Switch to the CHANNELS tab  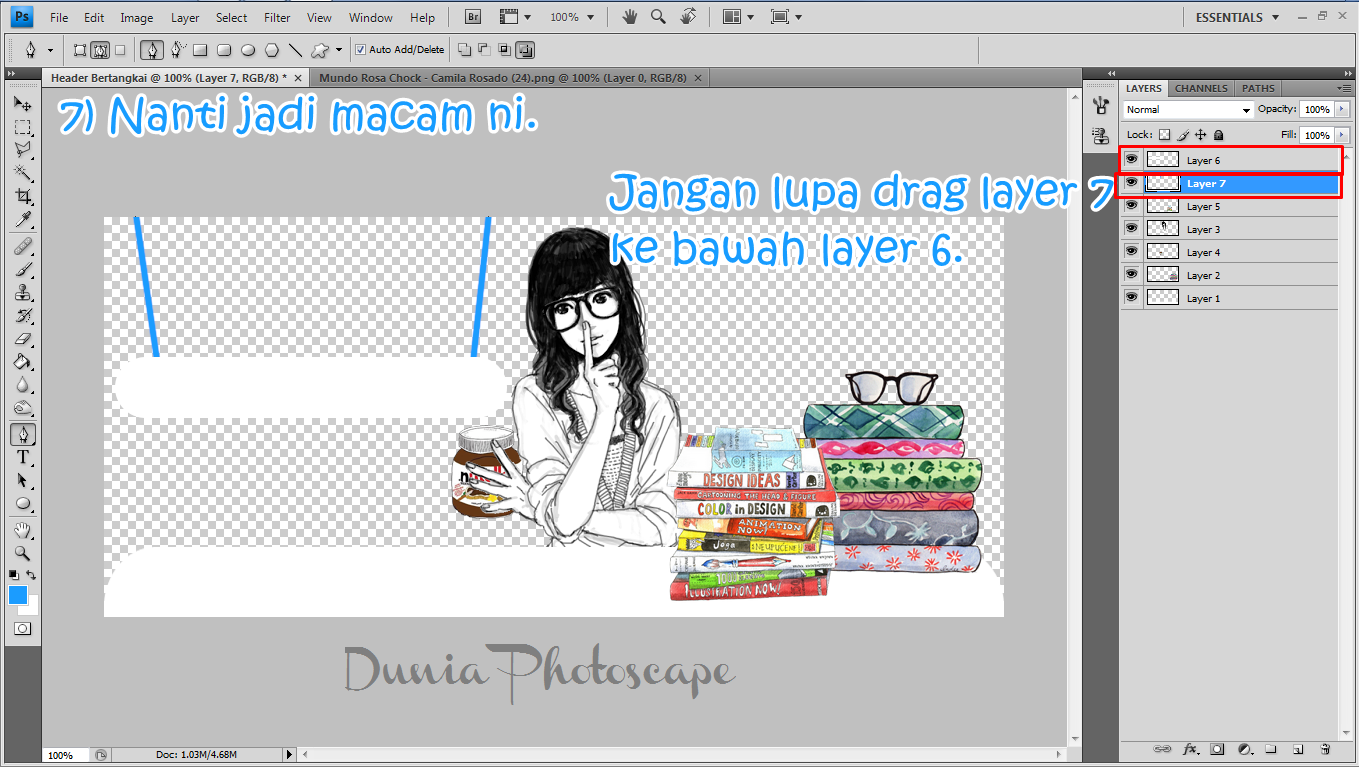(1201, 88)
